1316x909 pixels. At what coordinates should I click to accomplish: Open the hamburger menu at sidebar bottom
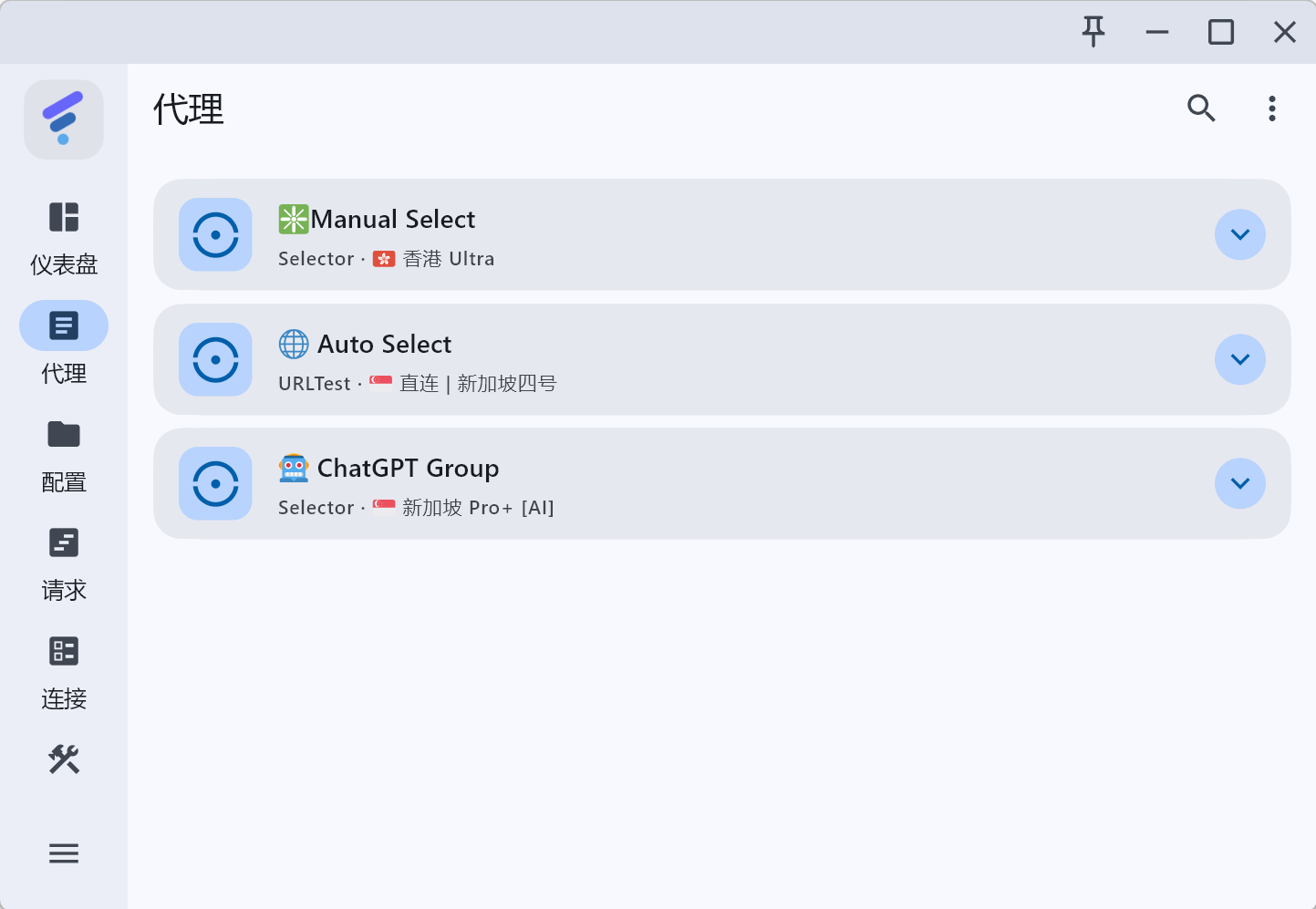[x=63, y=852]
